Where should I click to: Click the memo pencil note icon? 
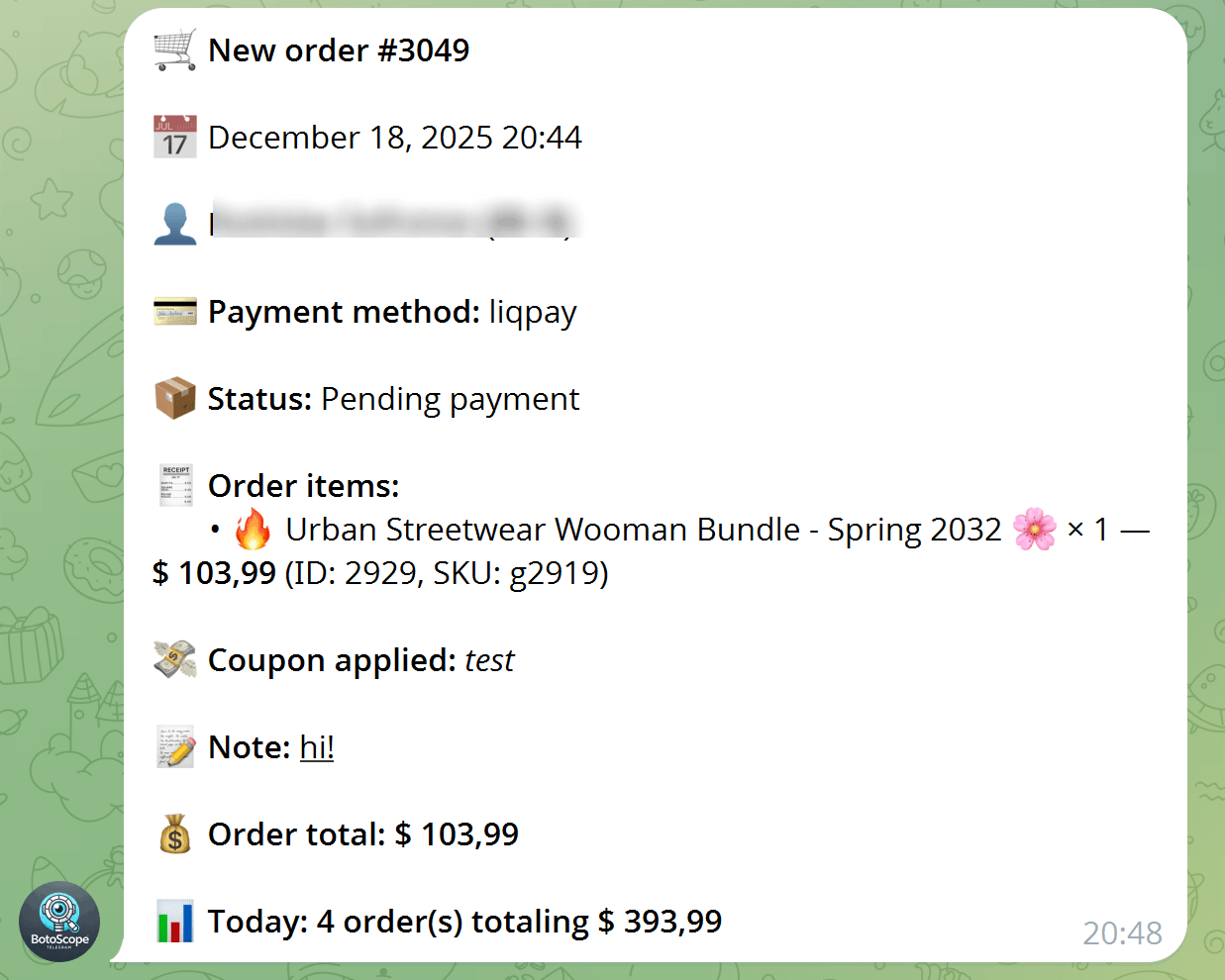175,746
